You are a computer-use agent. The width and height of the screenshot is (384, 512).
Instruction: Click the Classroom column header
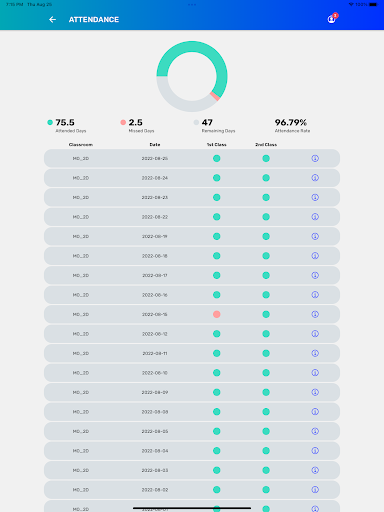81,145
